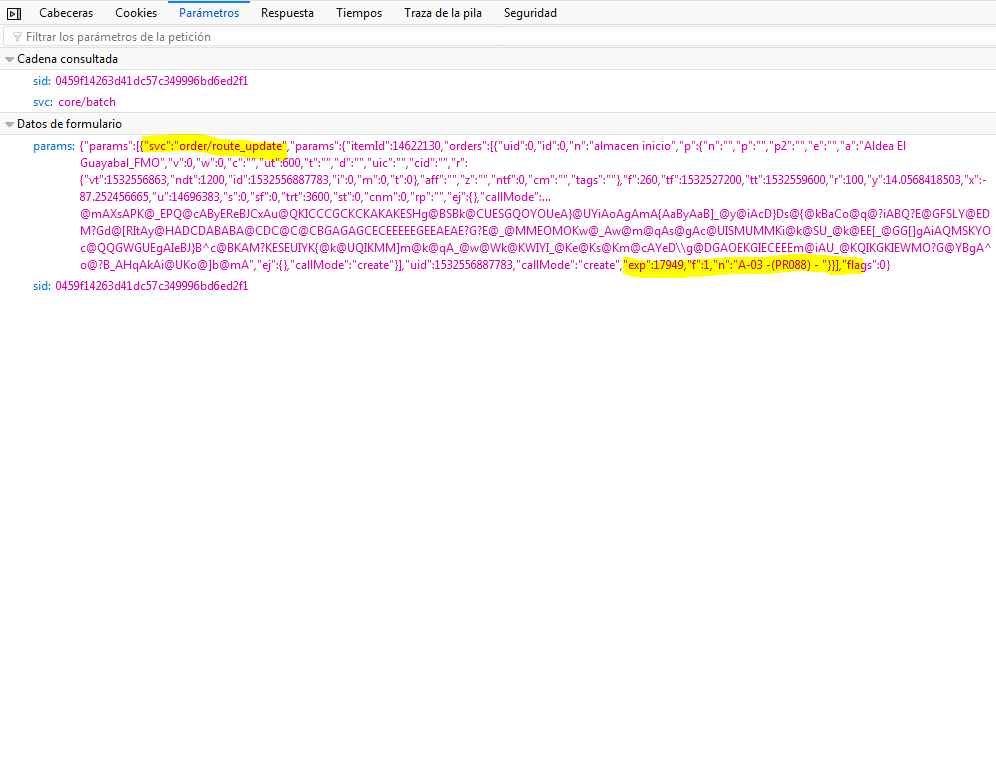Click the params key in form data
The height and width of the screenshot is (772, 996).
pyautogui.click(x=53, y=146)
